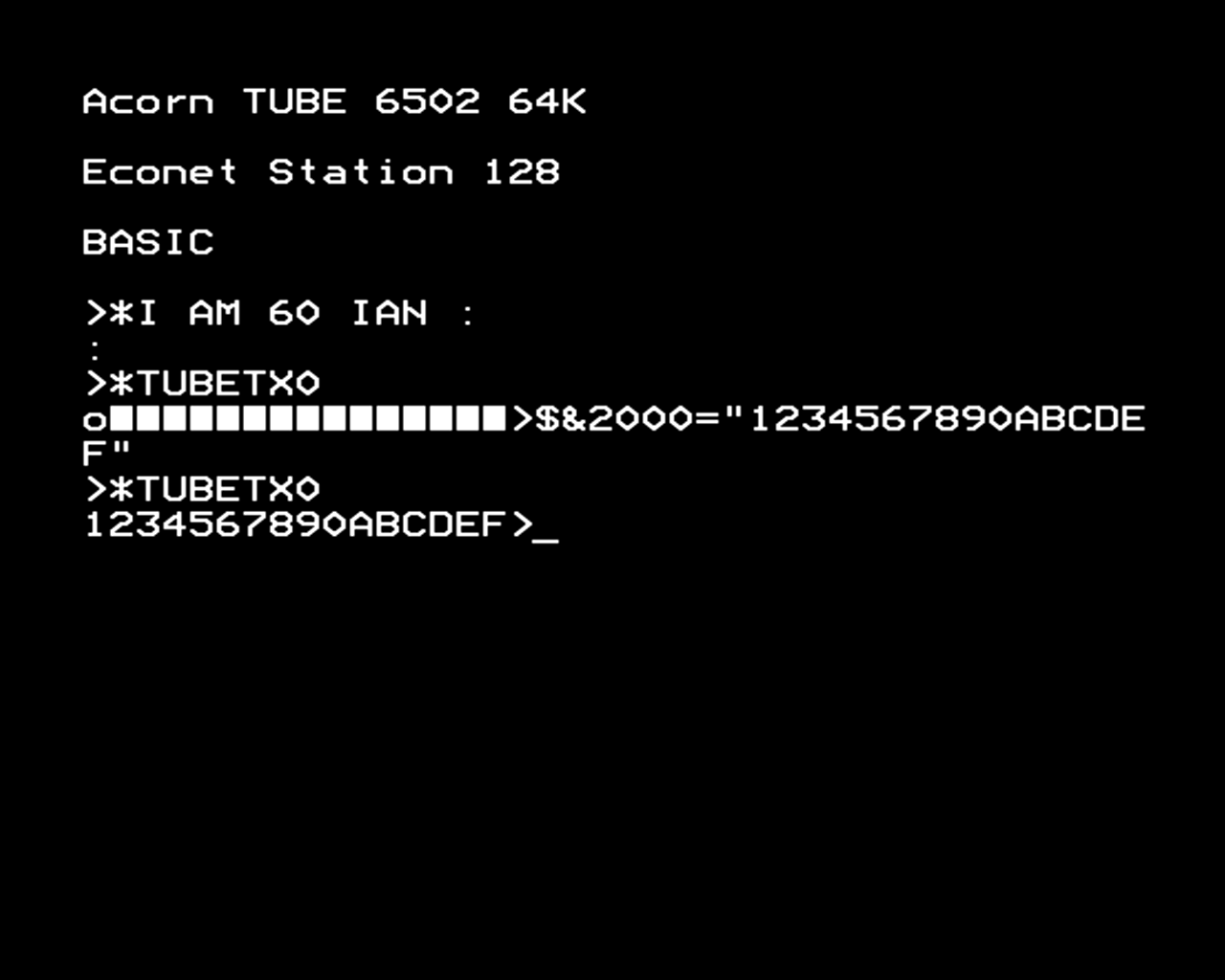Click the lowercase 'o' before the white blocks
This screenshot has height=980, width=1225.
click(x=95, y=421)
